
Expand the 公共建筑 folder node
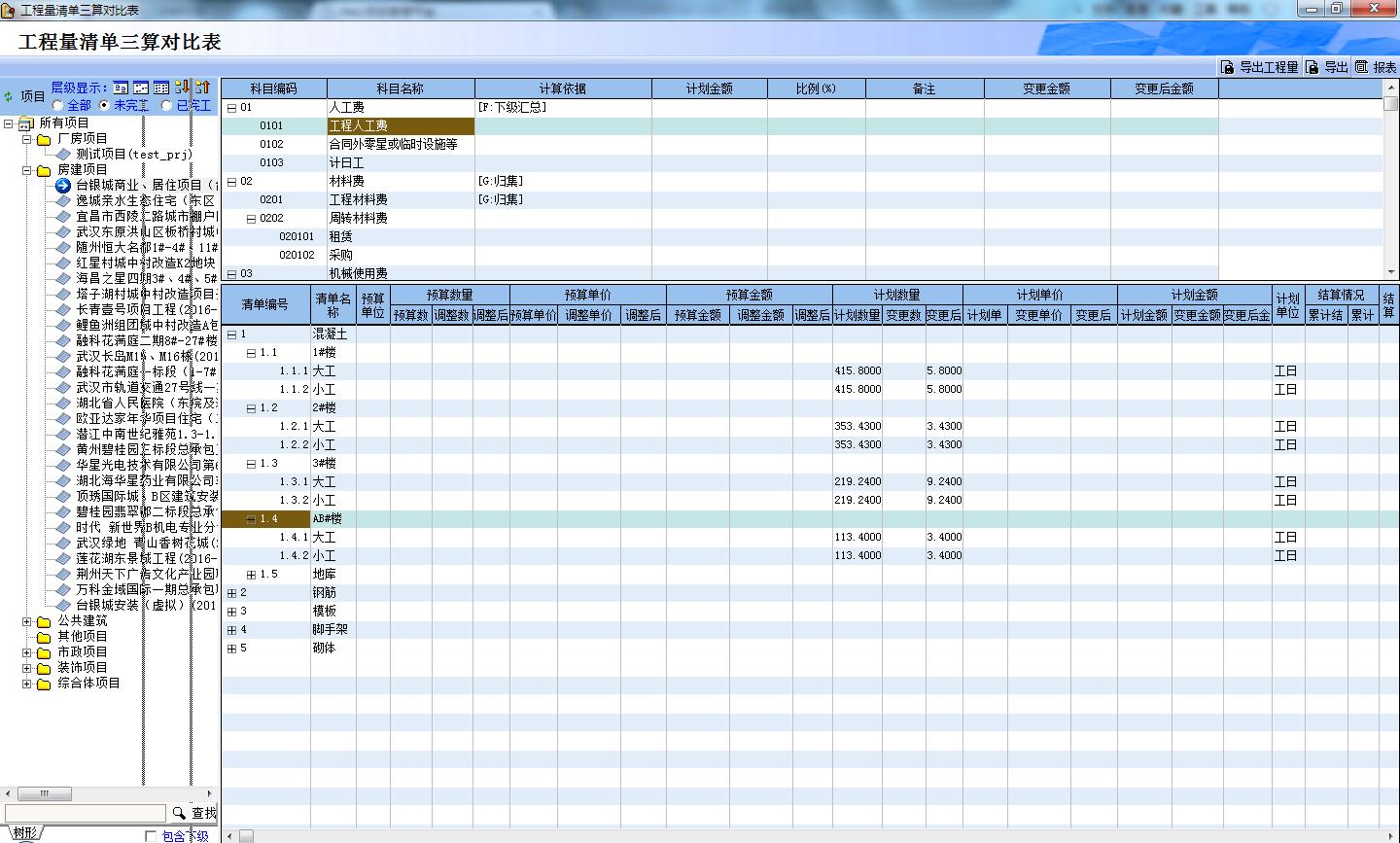tap(27, 621)
